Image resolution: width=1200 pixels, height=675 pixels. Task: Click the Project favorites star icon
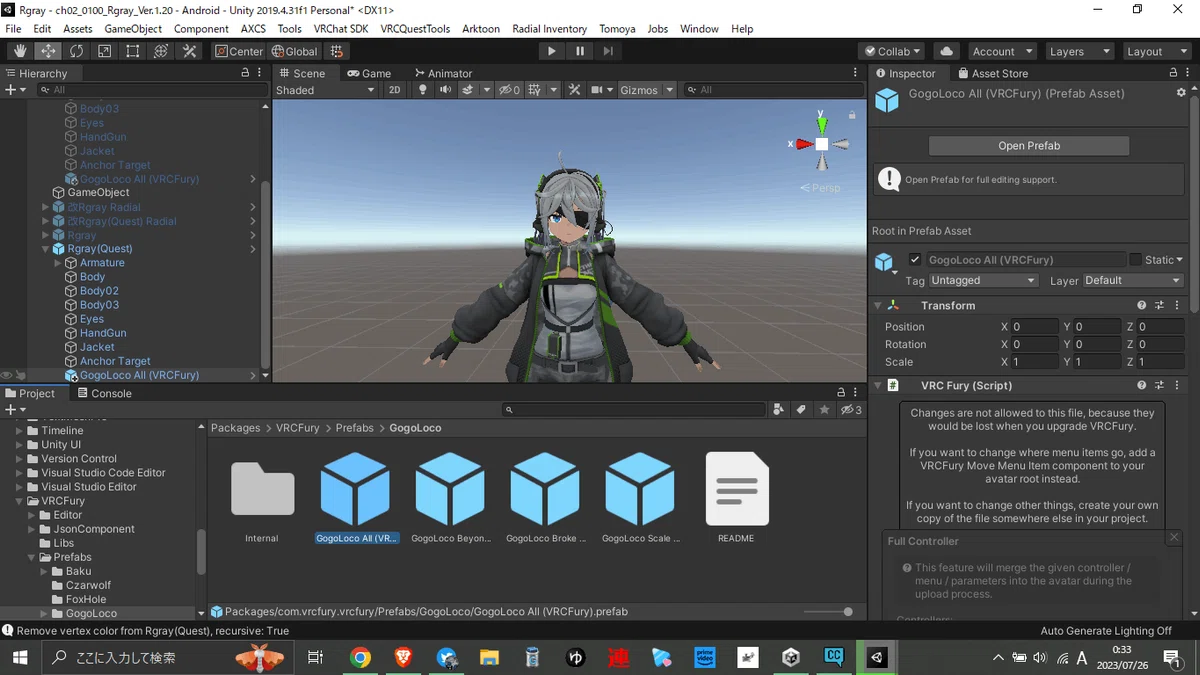click(x=824, y=409)
